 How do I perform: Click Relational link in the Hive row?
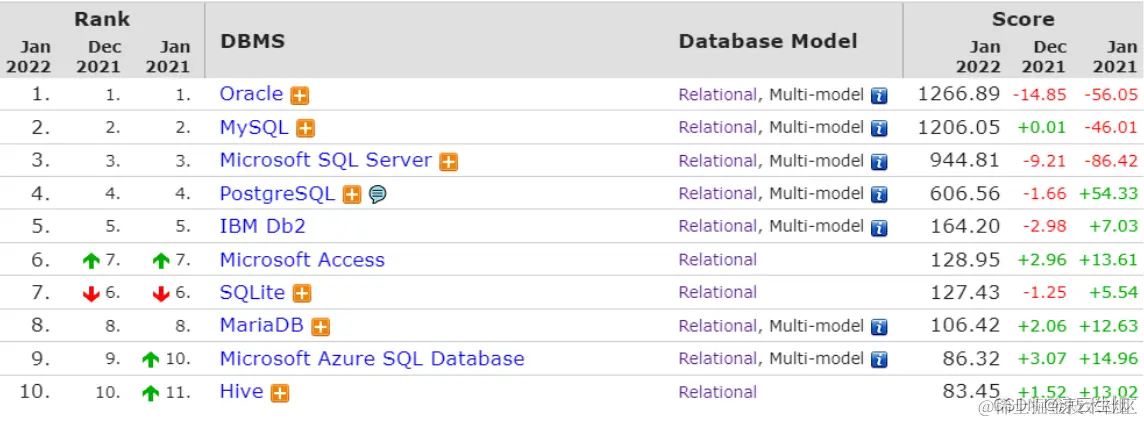coord(717,392)
